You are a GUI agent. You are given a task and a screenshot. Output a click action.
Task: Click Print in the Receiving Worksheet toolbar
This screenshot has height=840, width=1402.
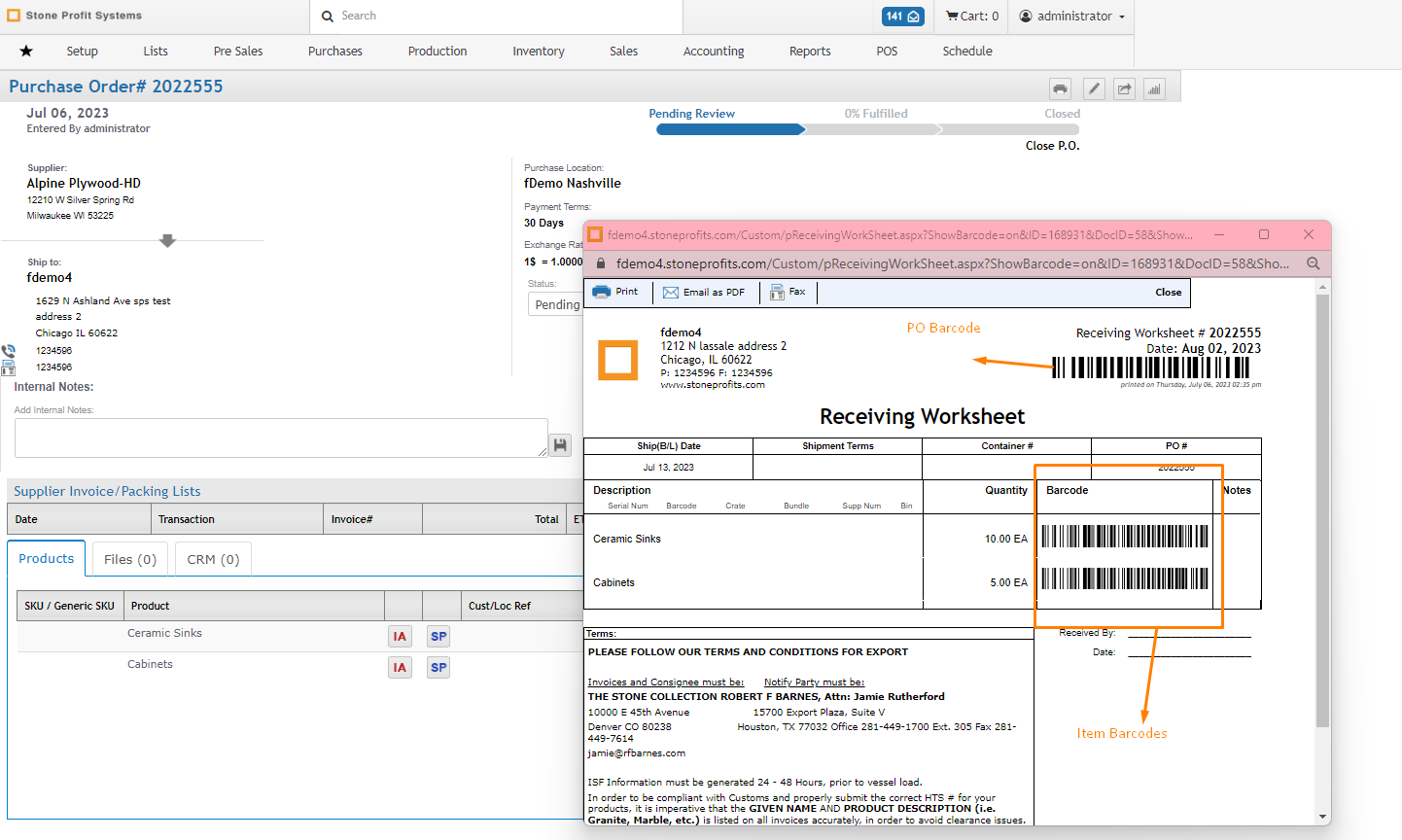[x=615, y=292]
